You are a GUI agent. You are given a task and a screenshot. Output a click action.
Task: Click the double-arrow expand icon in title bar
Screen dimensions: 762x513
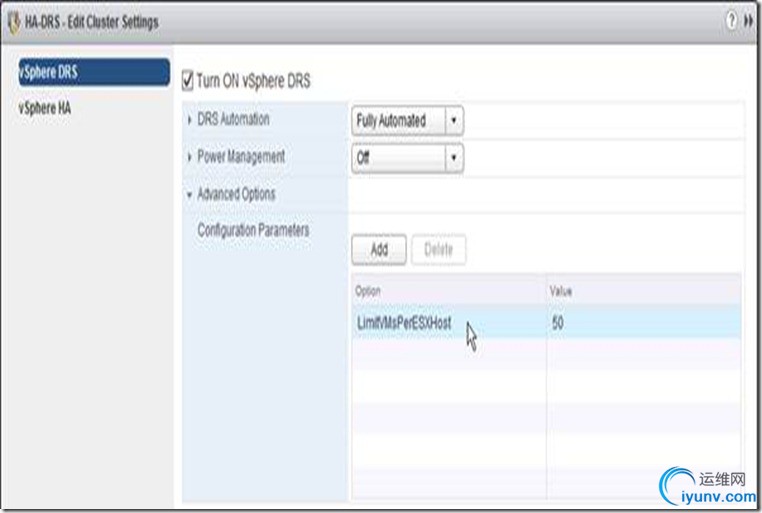pos(748,21)
